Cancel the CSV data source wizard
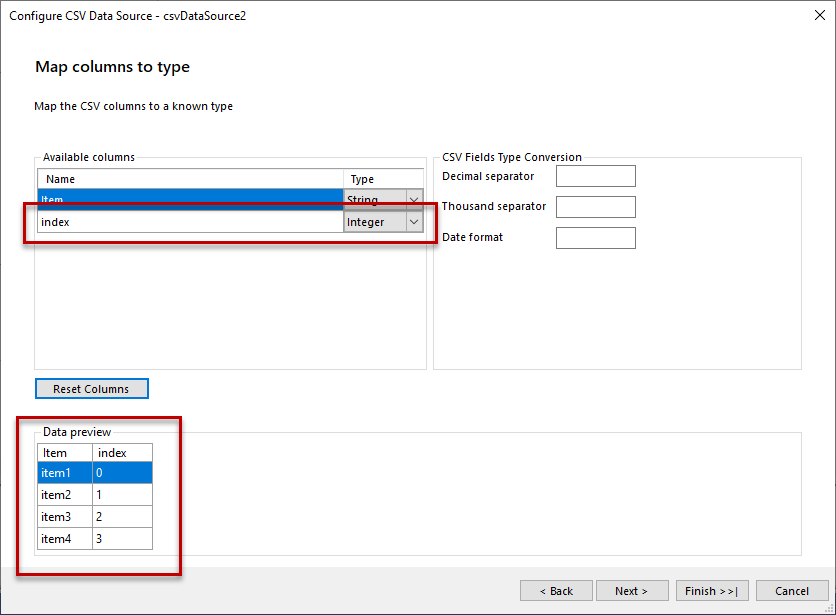This screenshot has width=836, height=615. click(x=792, y=591)
